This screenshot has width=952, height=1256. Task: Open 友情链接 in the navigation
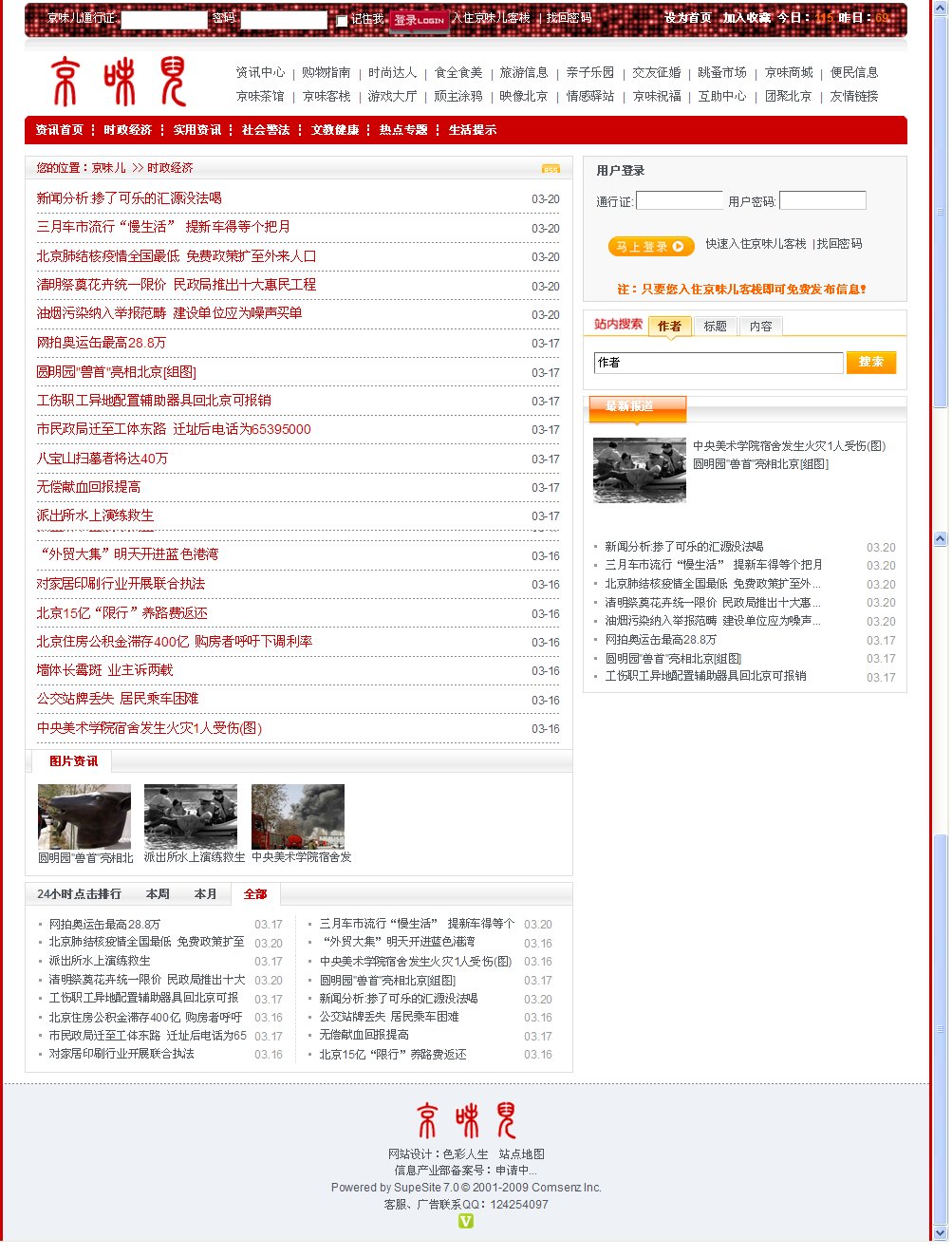tap(854, 96)
